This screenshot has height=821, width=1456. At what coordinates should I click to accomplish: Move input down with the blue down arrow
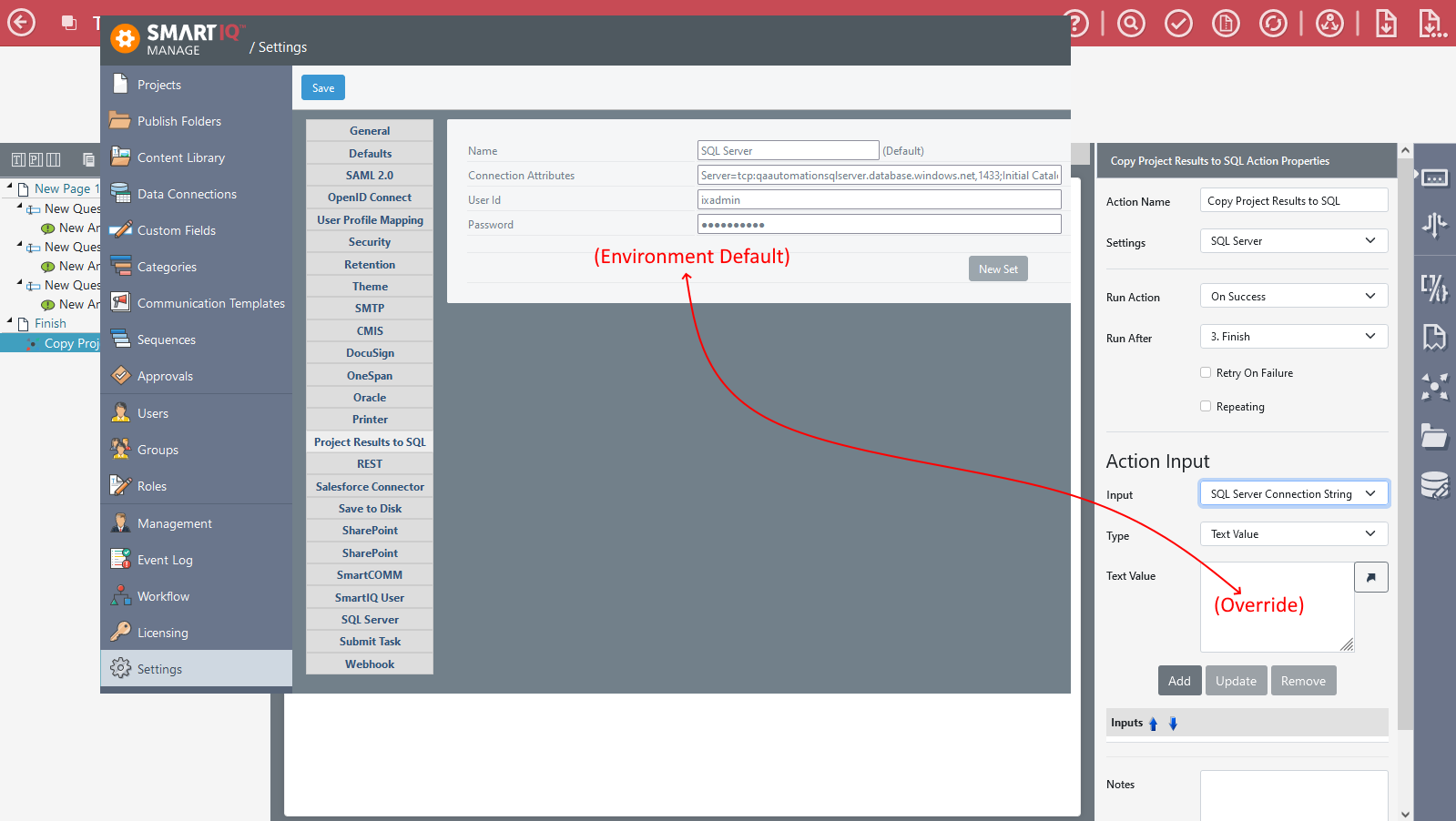click(x=1173, y=724)
